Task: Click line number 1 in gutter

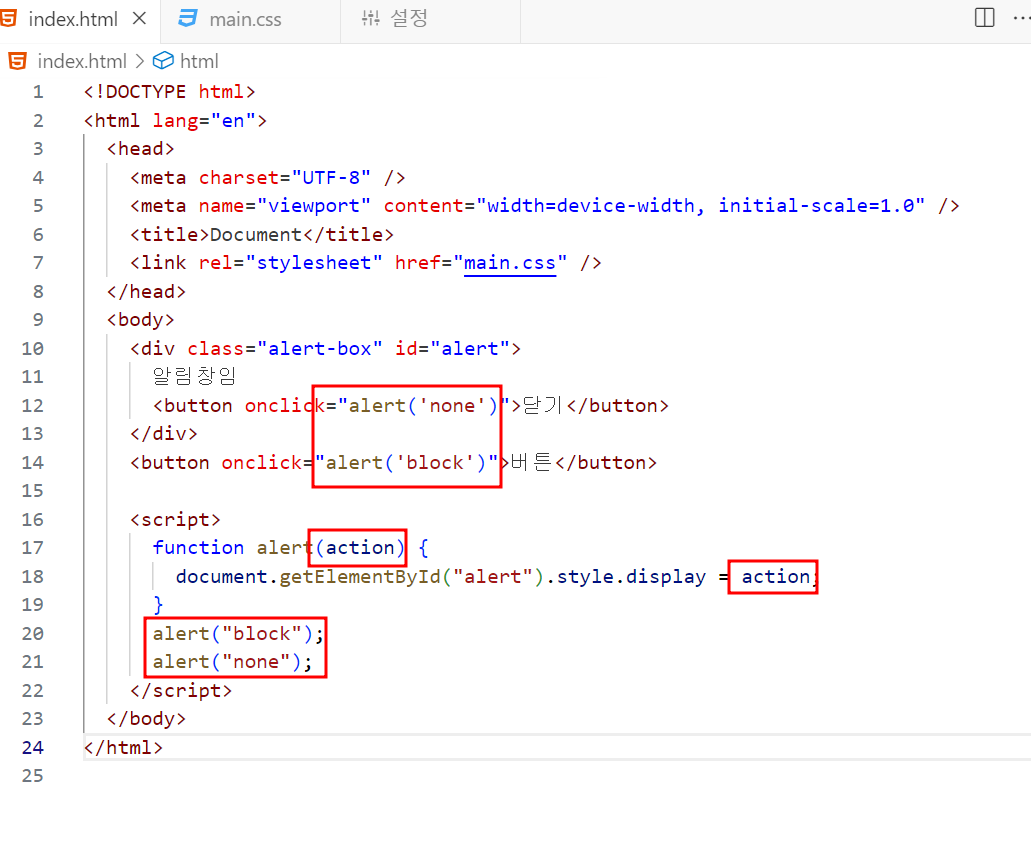Action: [38, 92]
